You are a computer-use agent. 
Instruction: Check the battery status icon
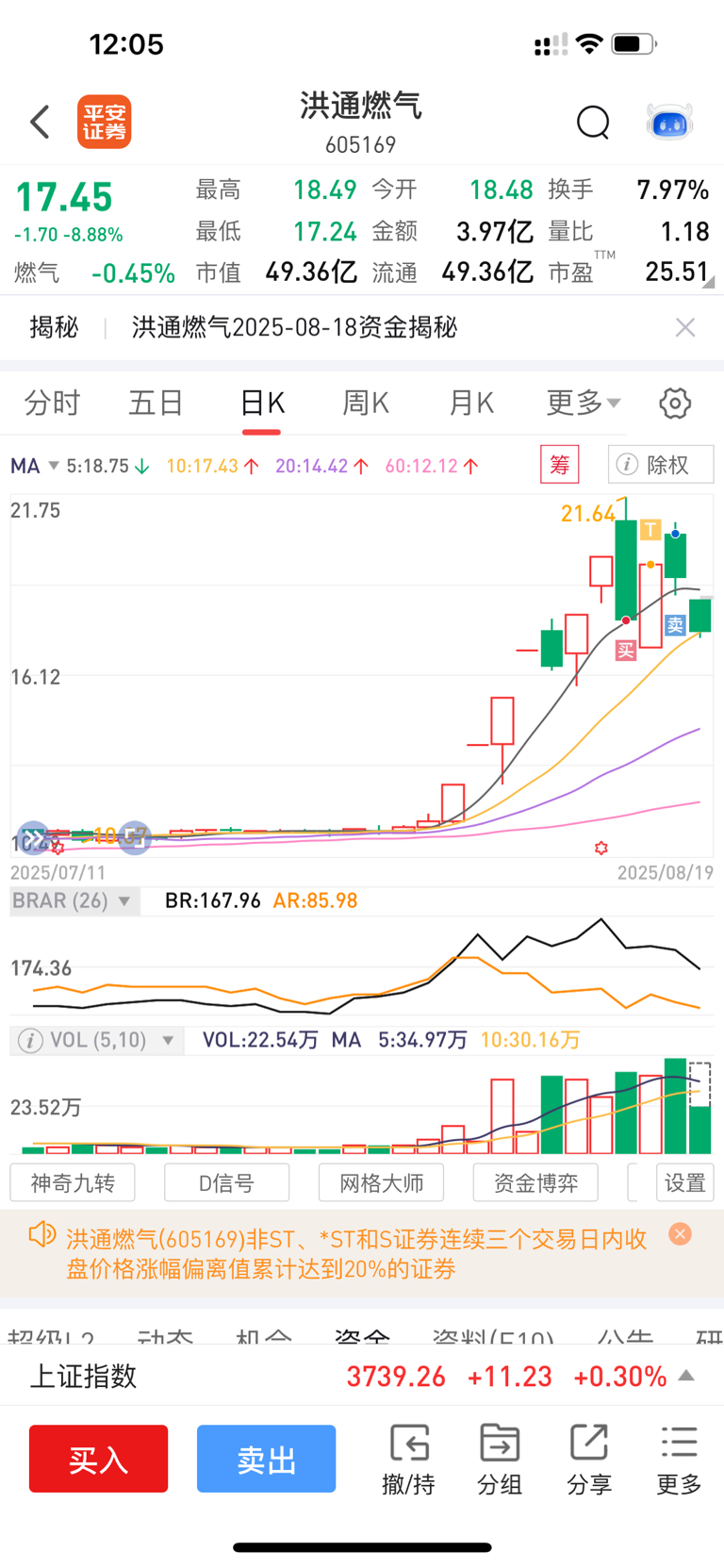tap(633, 43)
